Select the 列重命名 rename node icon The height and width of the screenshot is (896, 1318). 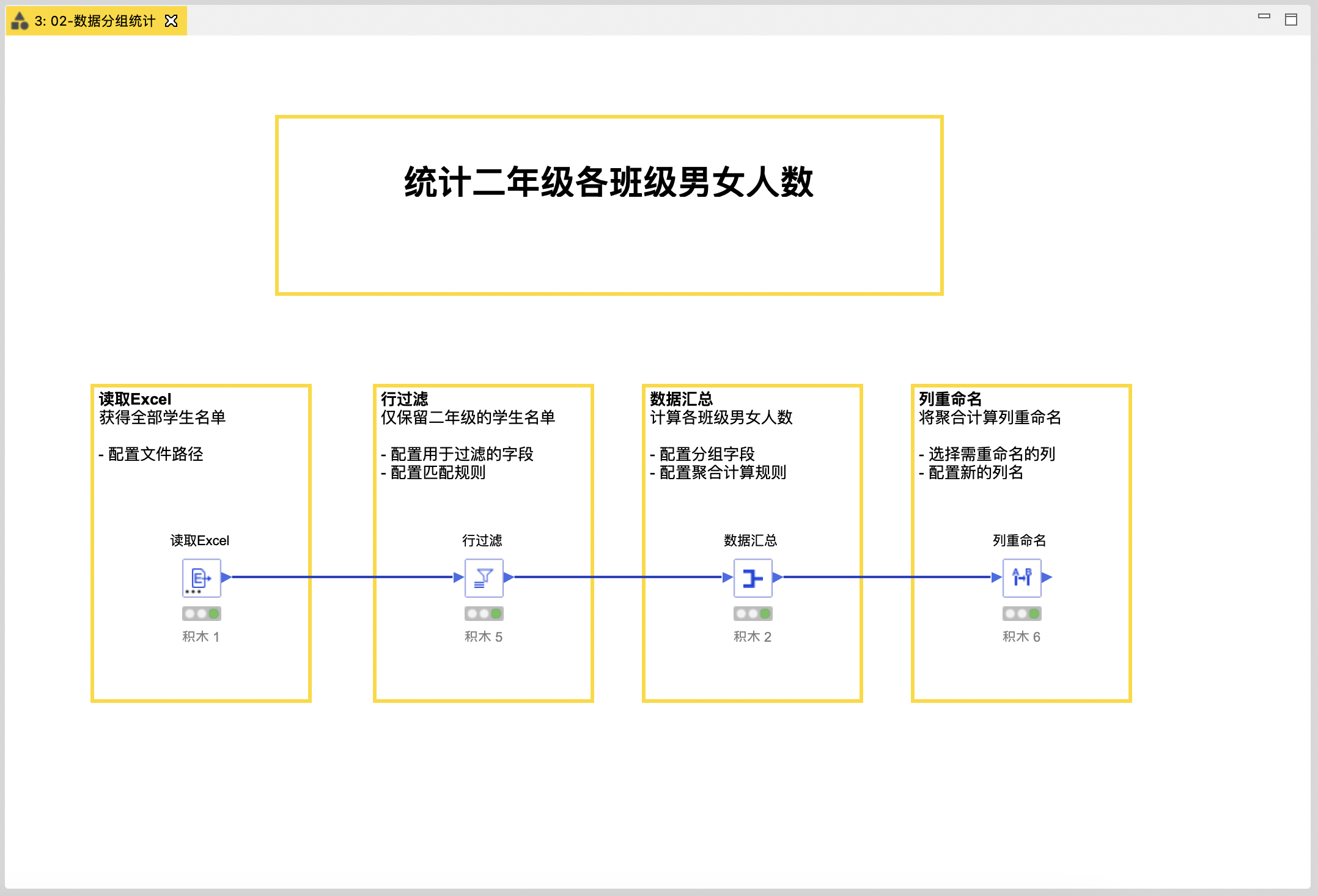(x=1022, y=576)
